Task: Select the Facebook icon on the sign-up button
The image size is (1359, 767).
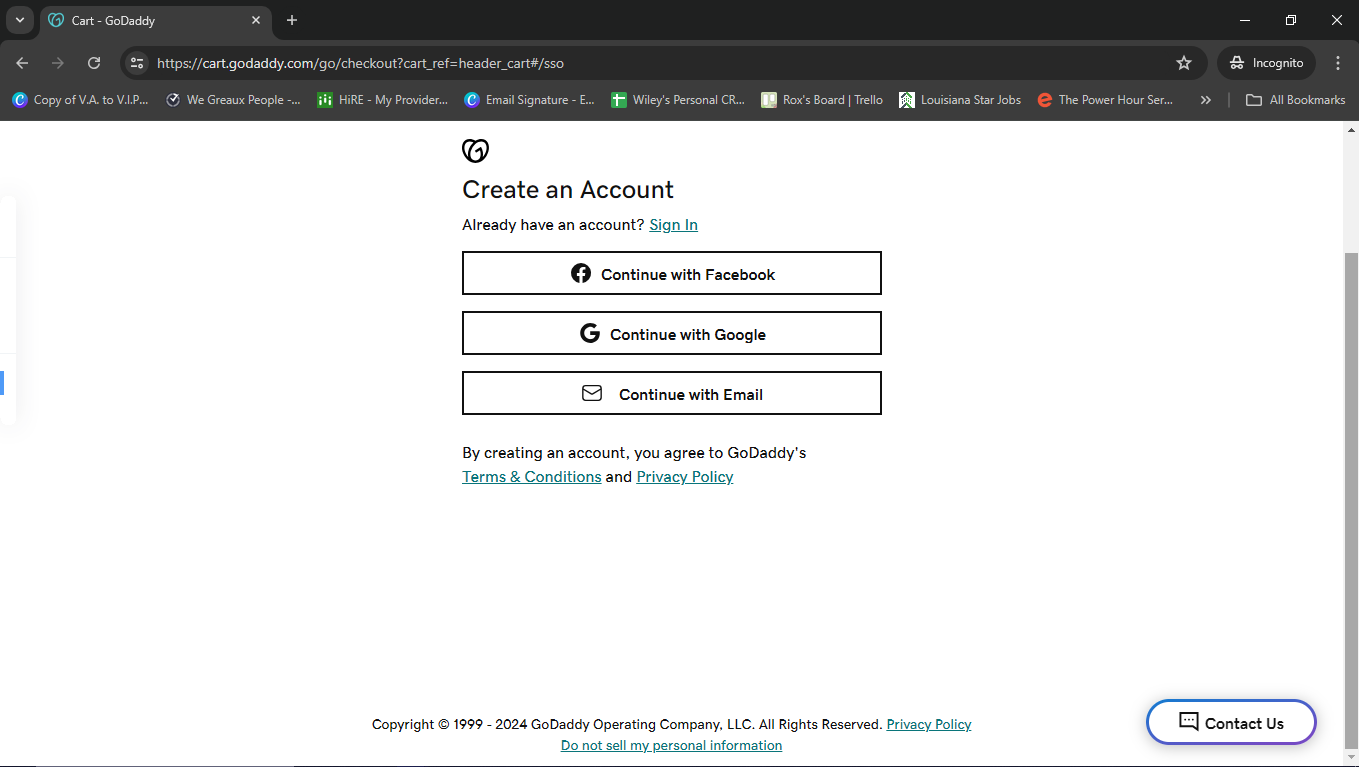Action: coord(581,273)
